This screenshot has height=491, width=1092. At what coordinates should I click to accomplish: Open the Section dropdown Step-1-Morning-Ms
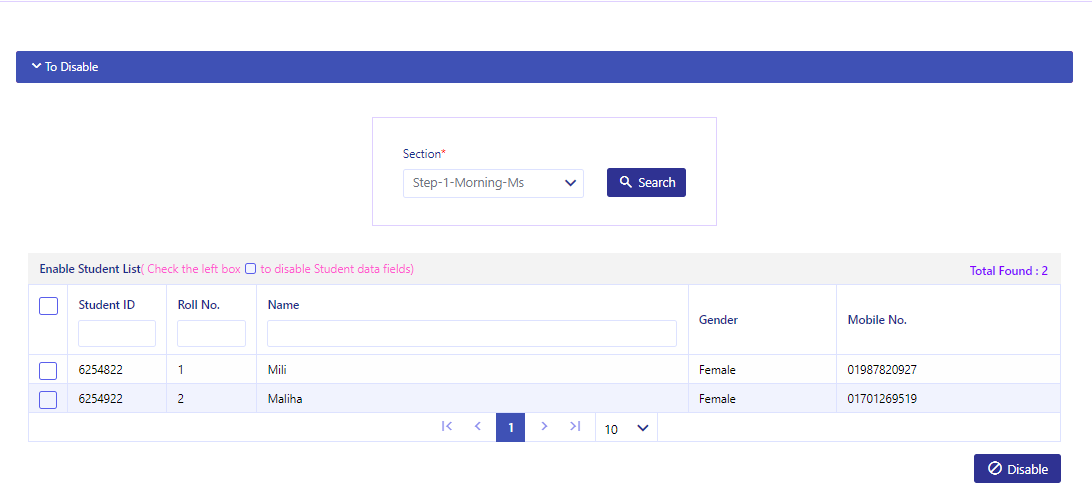click(x=493, y=183)
